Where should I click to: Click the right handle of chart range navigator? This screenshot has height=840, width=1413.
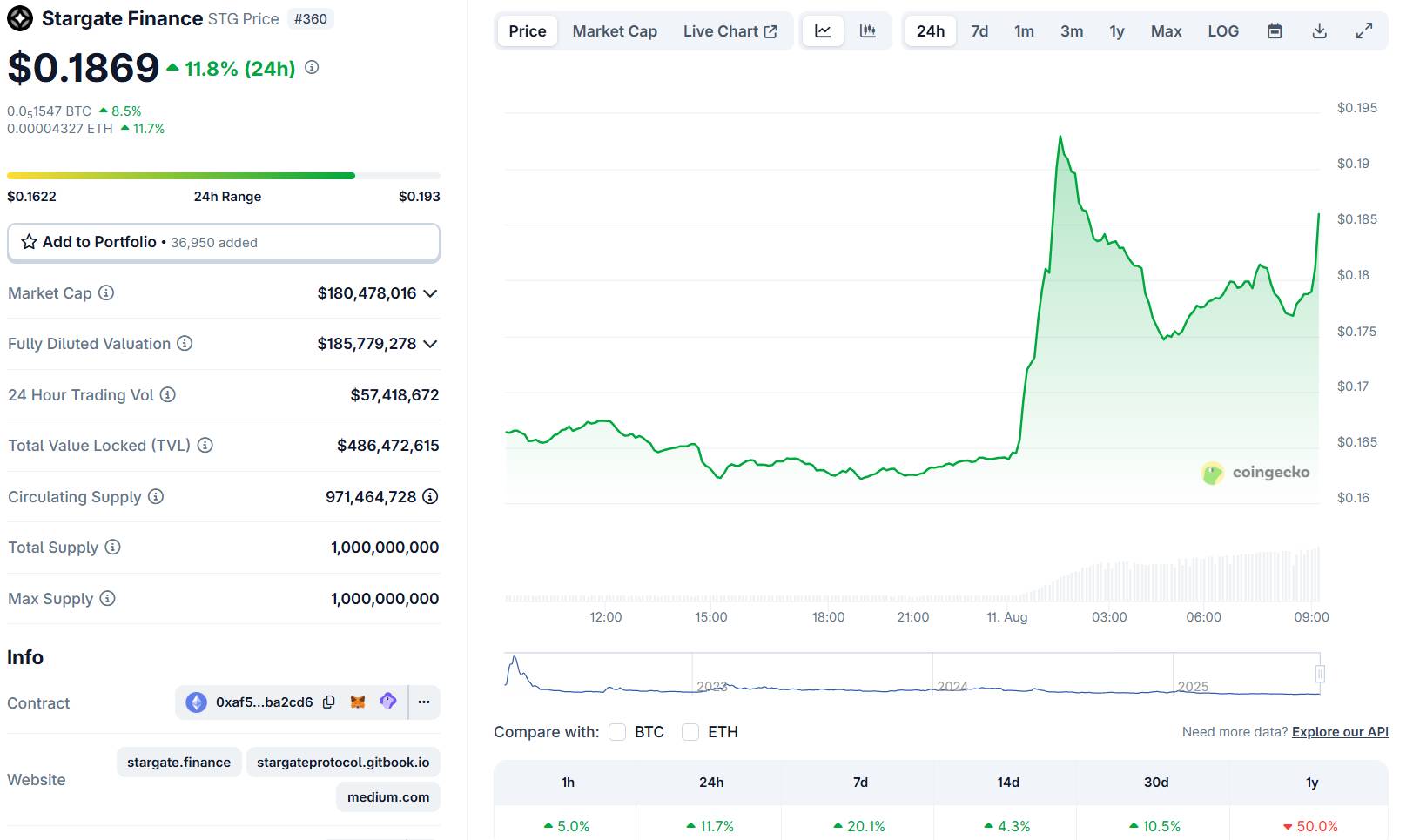tap(1320, 674)
